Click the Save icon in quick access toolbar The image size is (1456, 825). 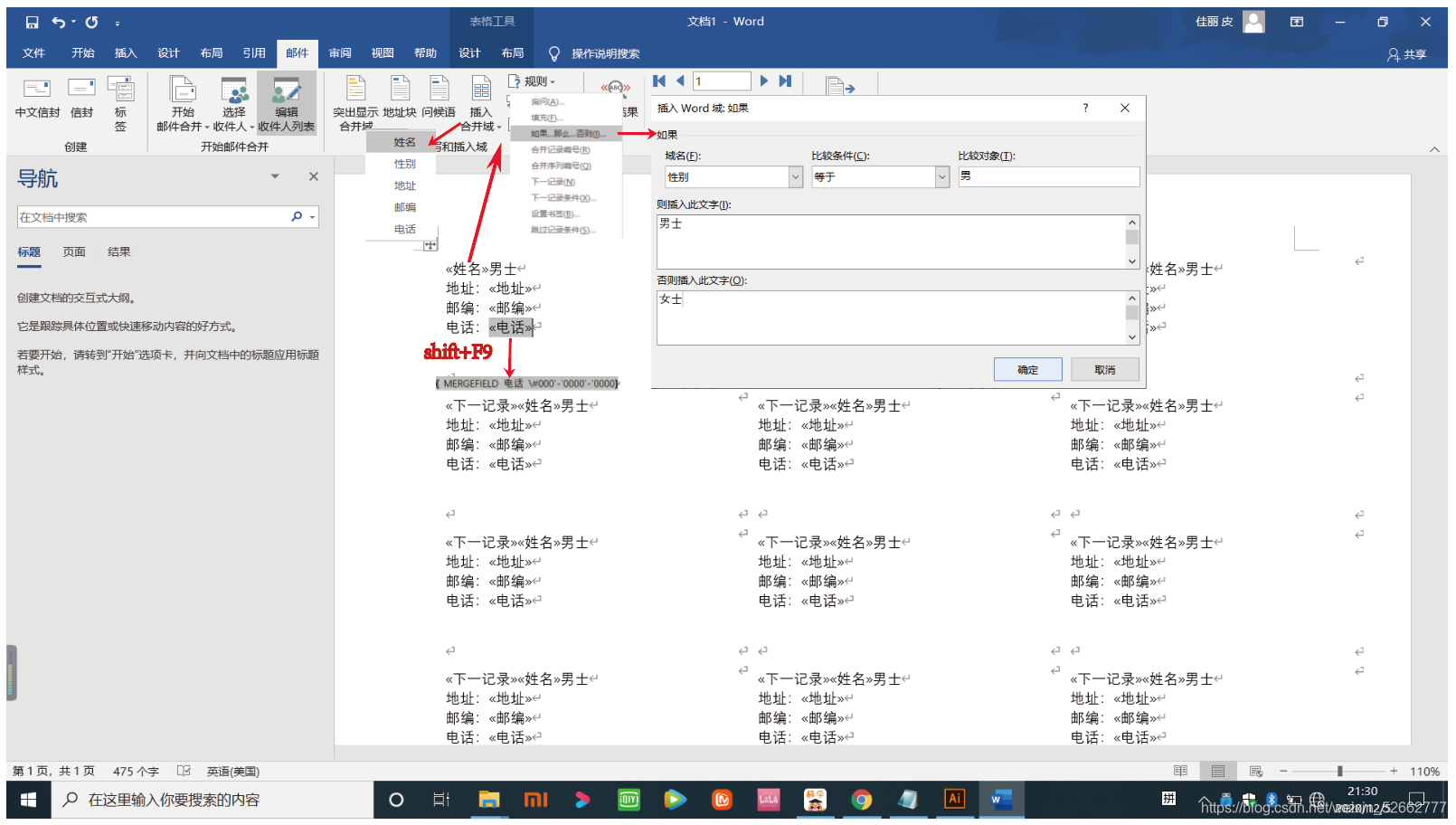(32, 22)
